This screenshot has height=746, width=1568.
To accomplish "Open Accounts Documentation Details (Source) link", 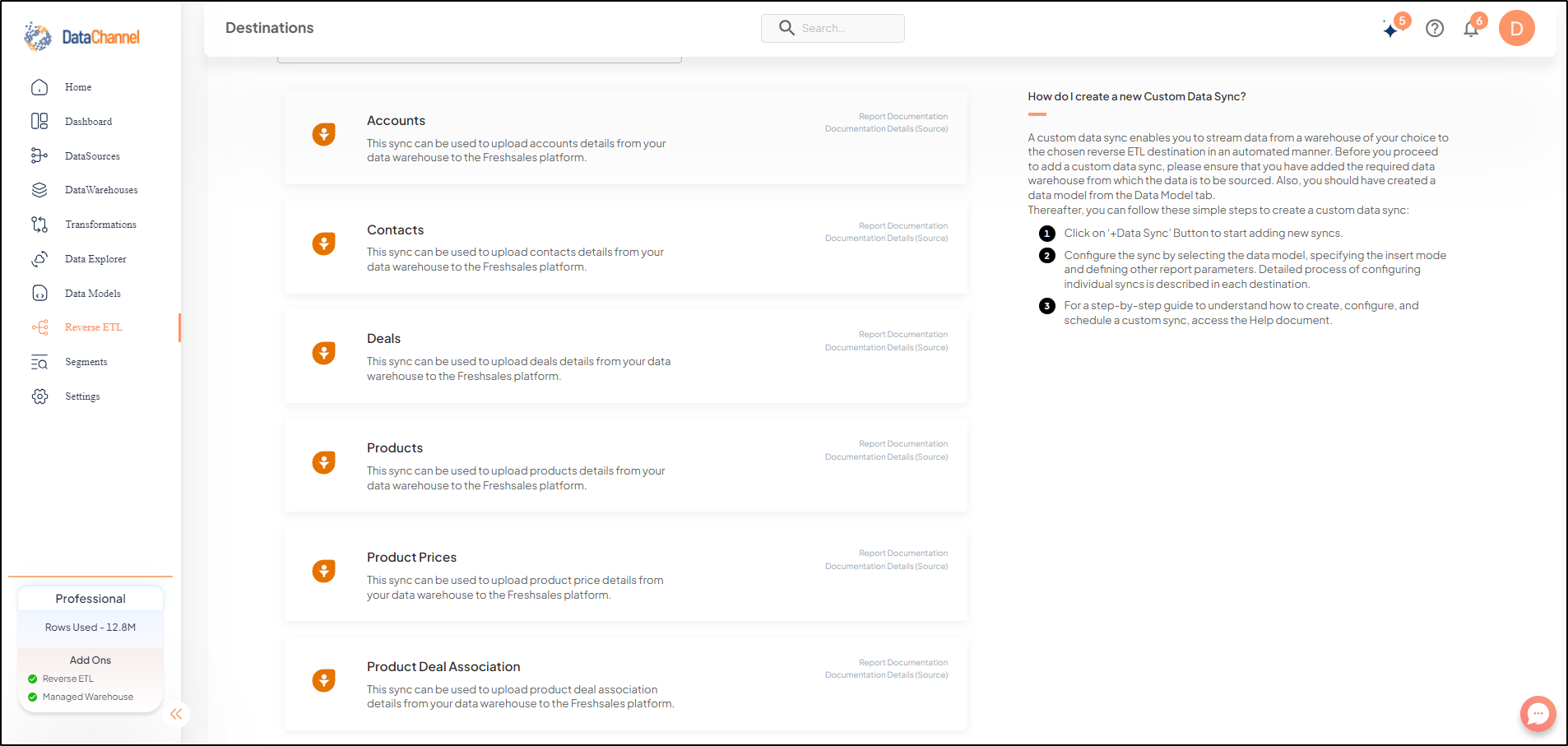I will [887, 129].
